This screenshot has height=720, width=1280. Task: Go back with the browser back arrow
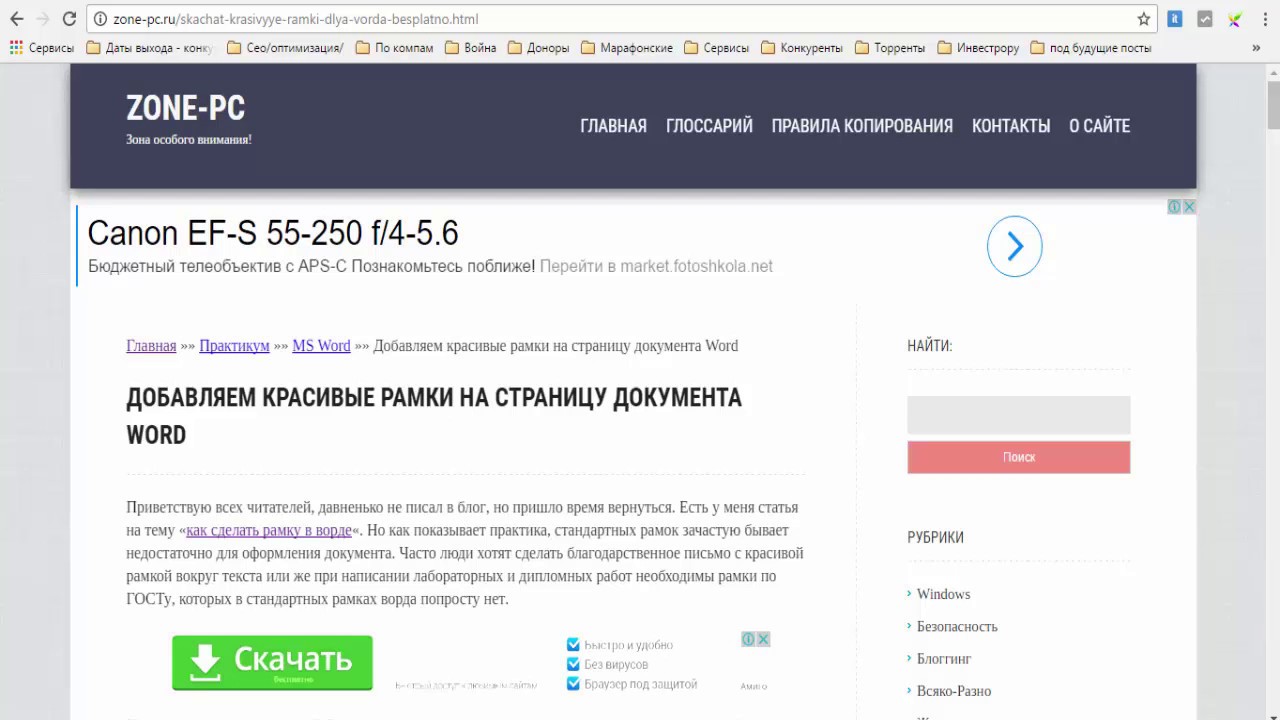(x=17, y=19)
